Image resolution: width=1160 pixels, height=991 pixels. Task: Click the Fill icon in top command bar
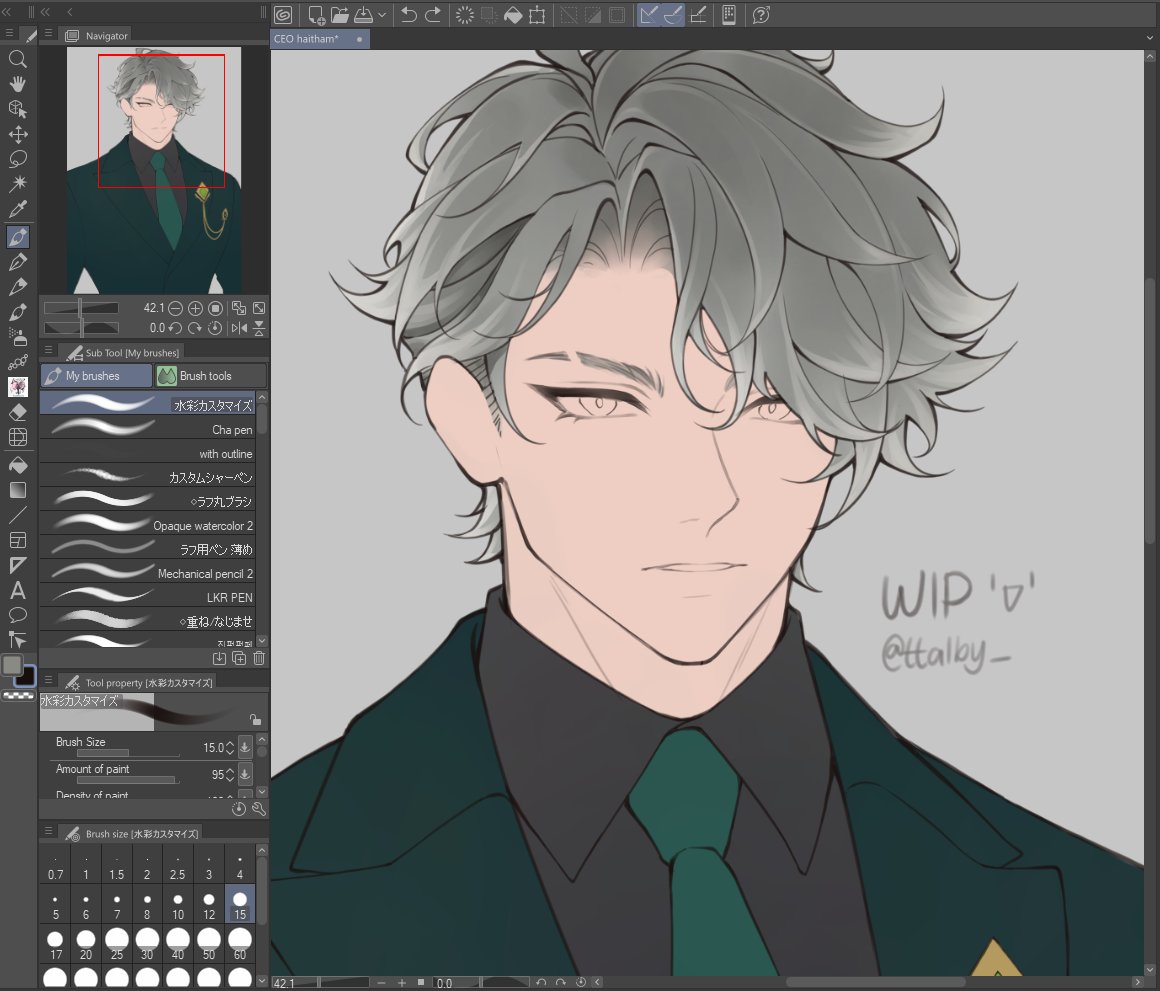[513, 15]
